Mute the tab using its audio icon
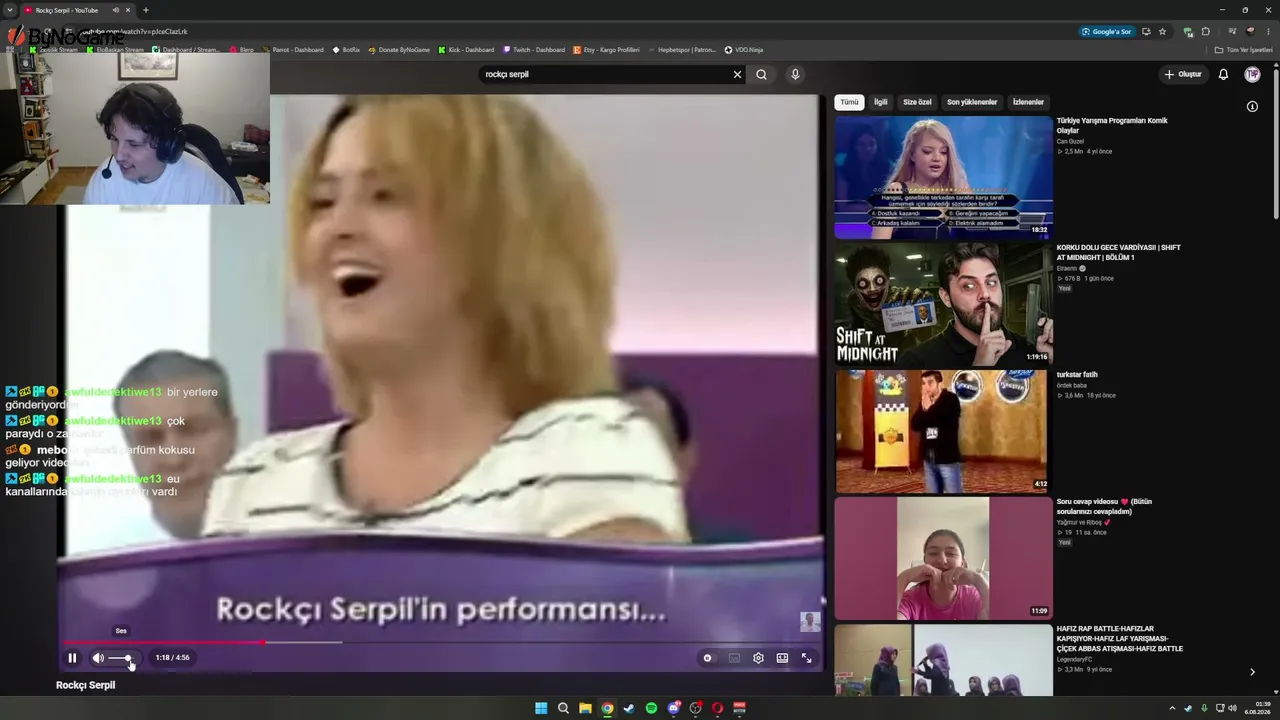Screen dimensions: 1280x720 click(x=116, y=10)
